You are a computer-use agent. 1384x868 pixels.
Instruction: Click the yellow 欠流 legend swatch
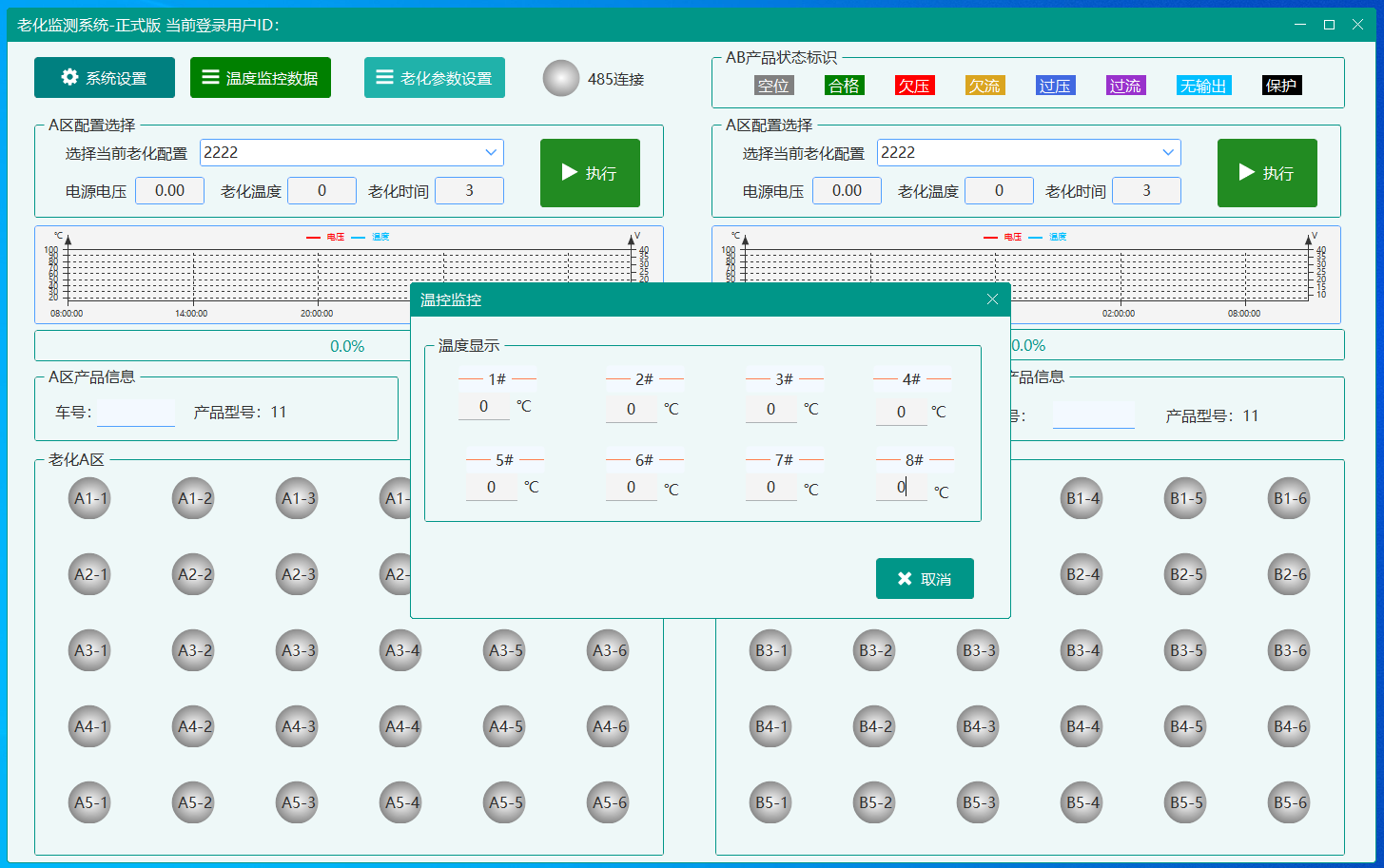(x=984, y=86)
